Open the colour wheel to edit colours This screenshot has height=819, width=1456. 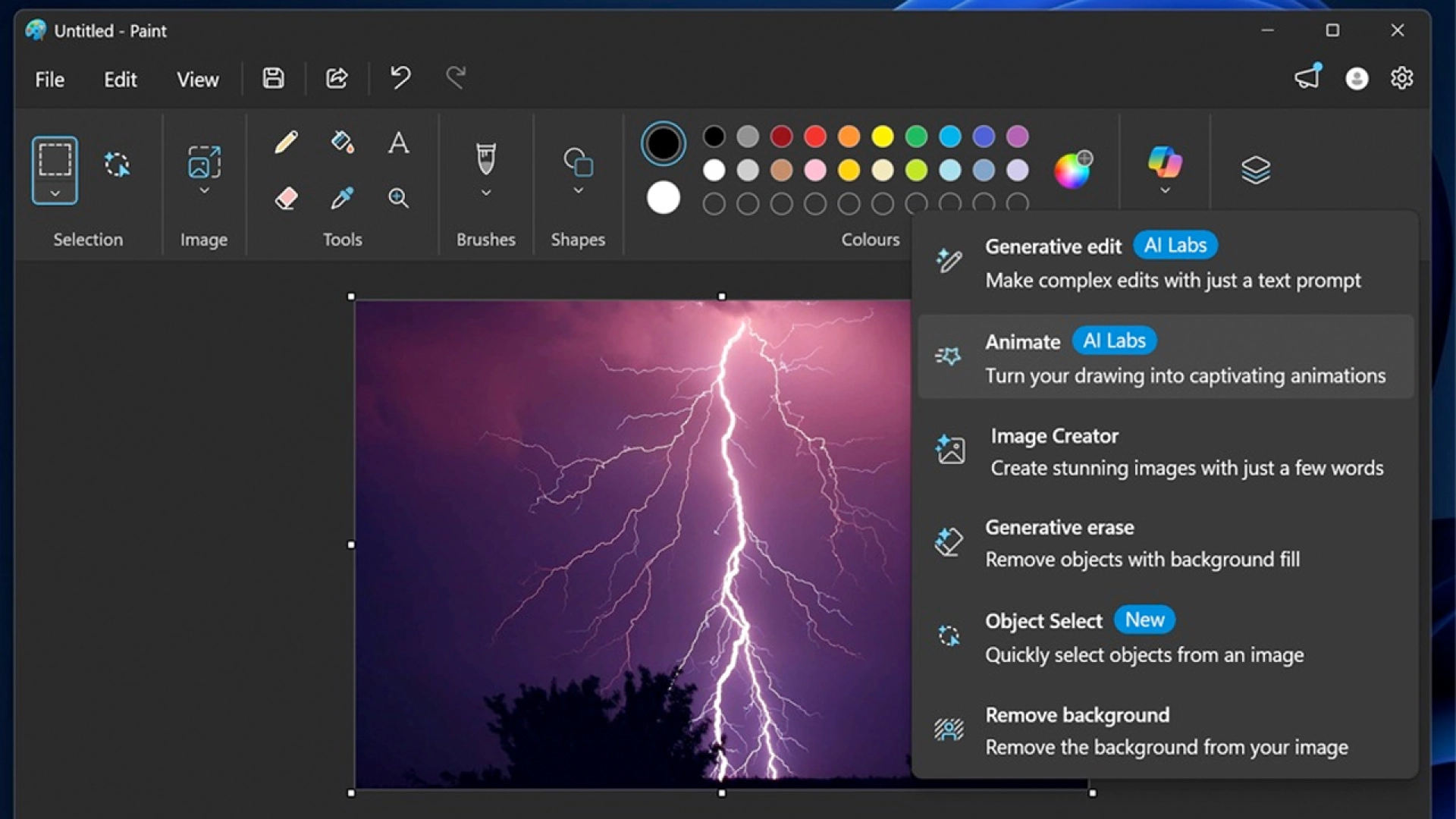click(1072, 168)
